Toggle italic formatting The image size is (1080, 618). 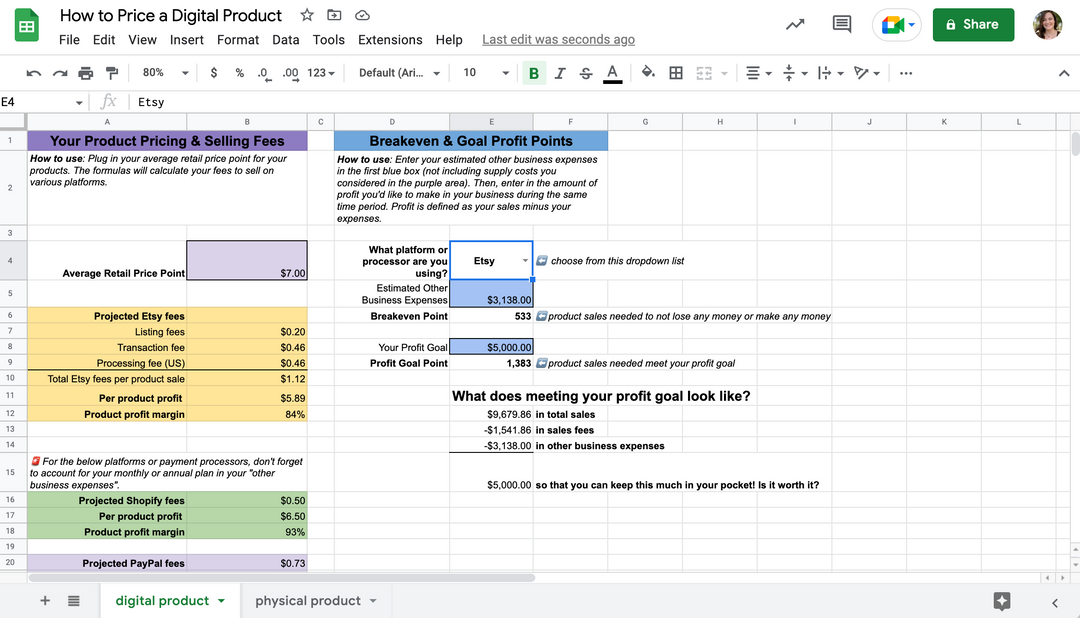(x=559, y=73)
